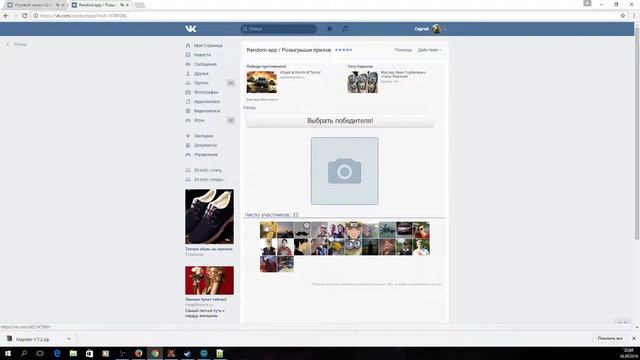The width and height of the screenshot is (640, 360).
Task: Click the Выбрать победителя! button
Action: (340, 121)
